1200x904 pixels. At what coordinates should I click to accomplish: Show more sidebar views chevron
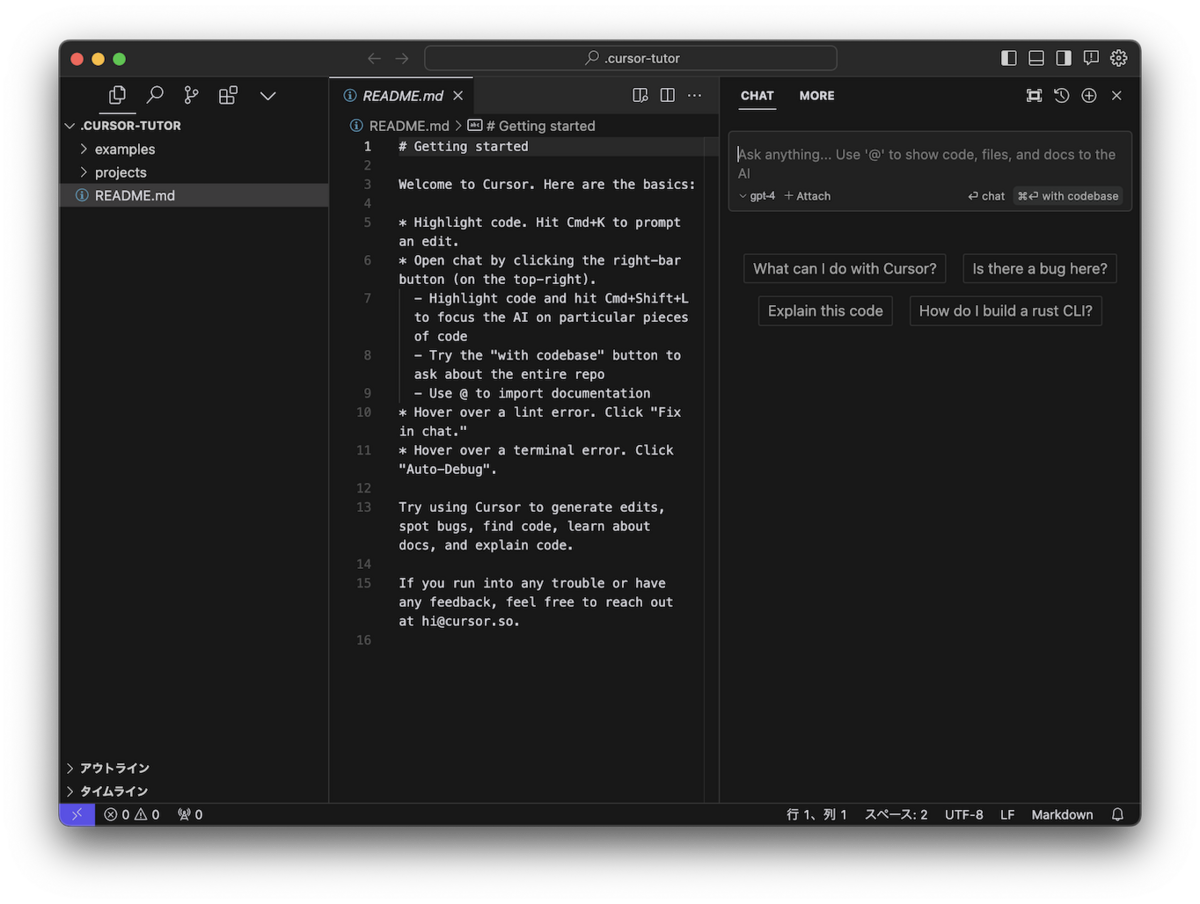tap(267, 96)
